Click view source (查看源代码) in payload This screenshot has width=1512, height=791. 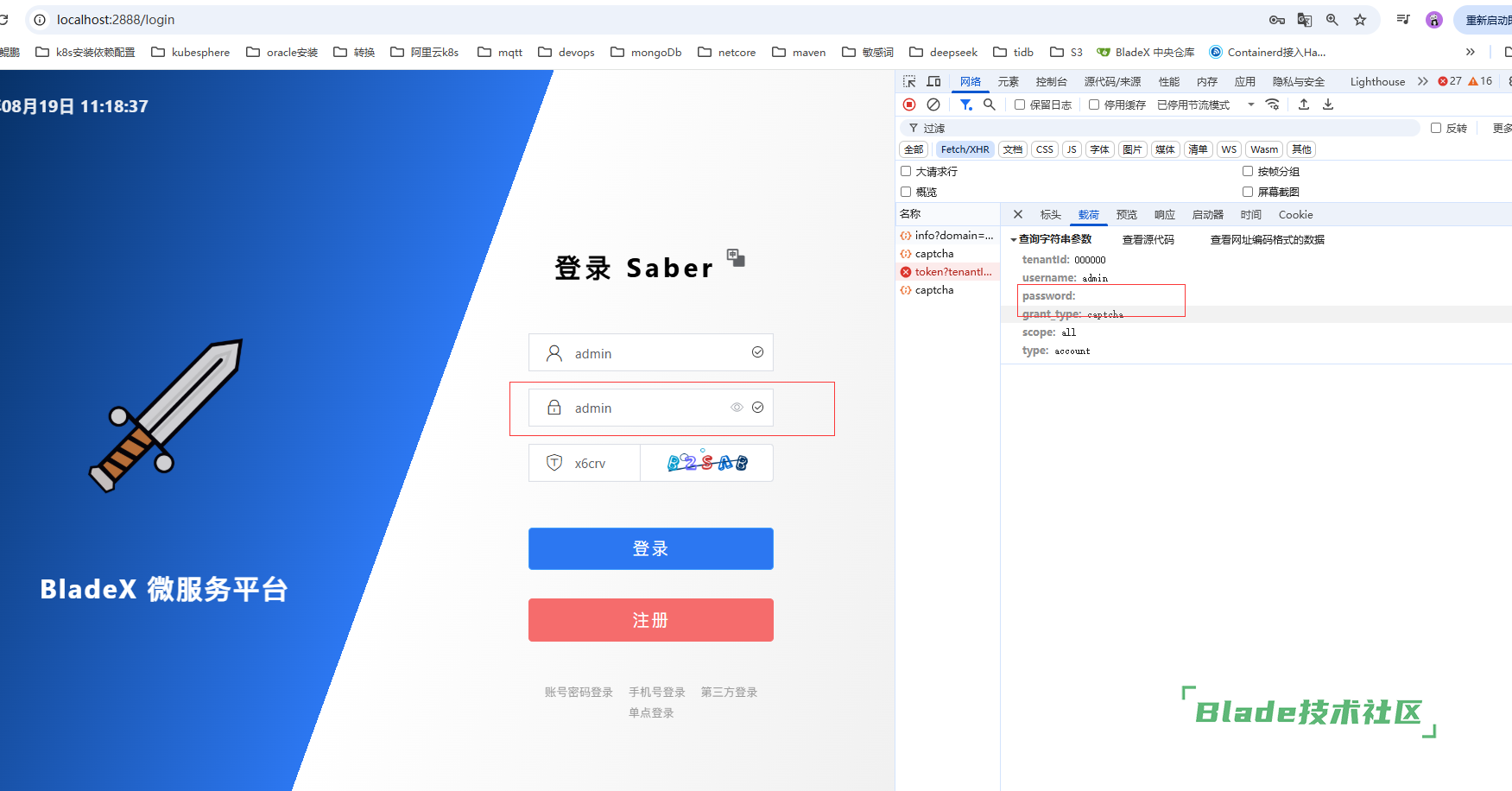[x=1148, y=239]
